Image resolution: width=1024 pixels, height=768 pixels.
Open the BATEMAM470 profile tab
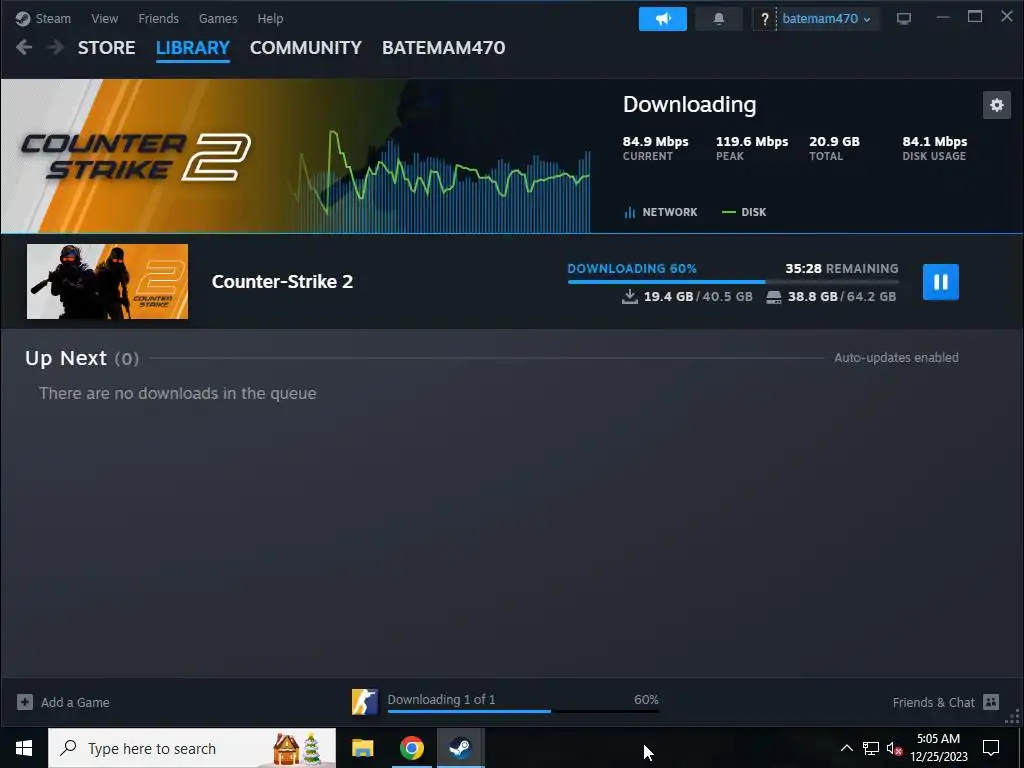click(443, 48)
